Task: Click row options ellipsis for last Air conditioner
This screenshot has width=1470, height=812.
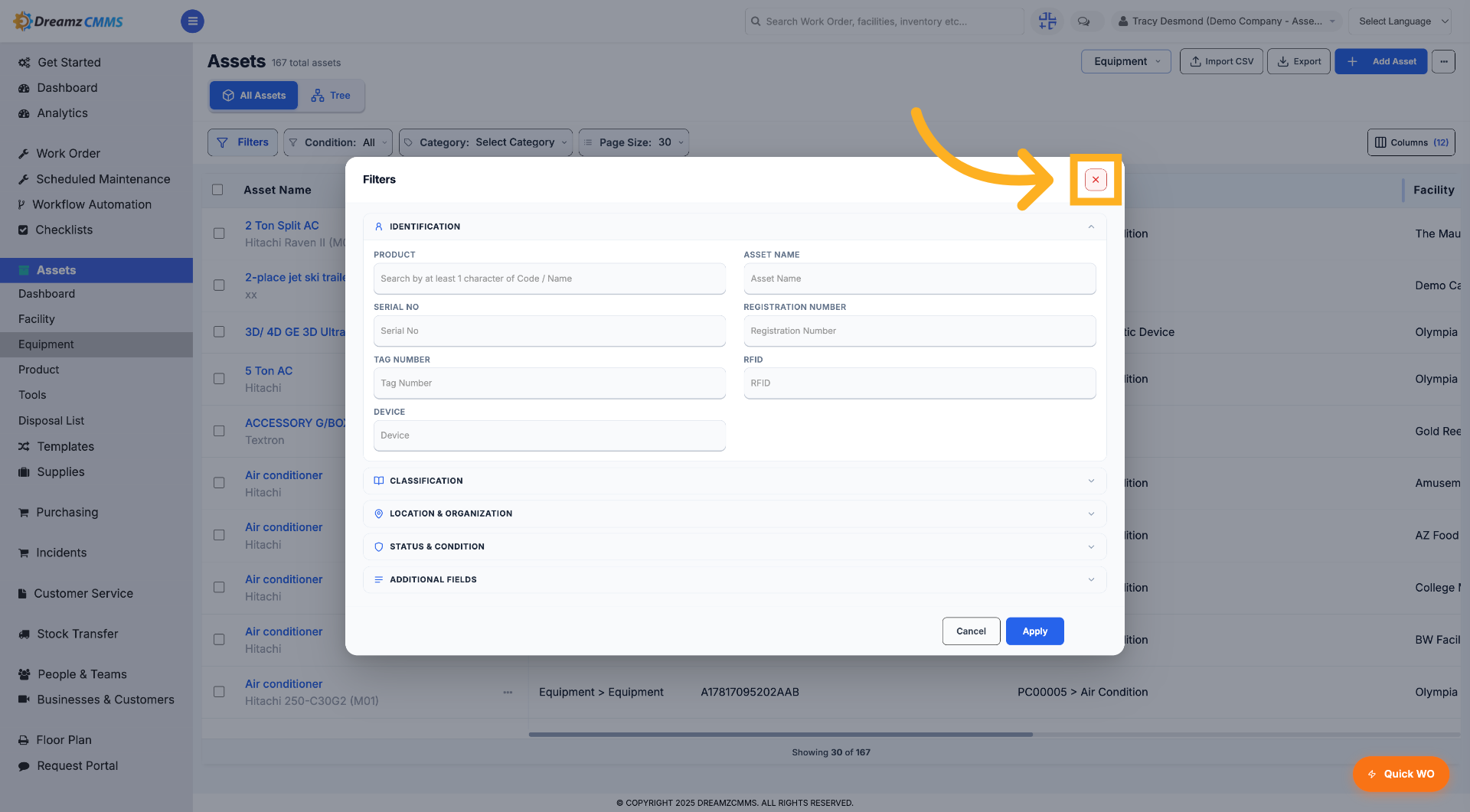Action: 508,692
